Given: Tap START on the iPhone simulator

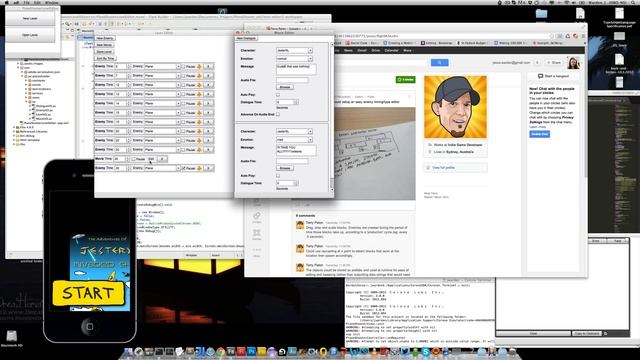Looking at the screenshot, I should (88, 293).
